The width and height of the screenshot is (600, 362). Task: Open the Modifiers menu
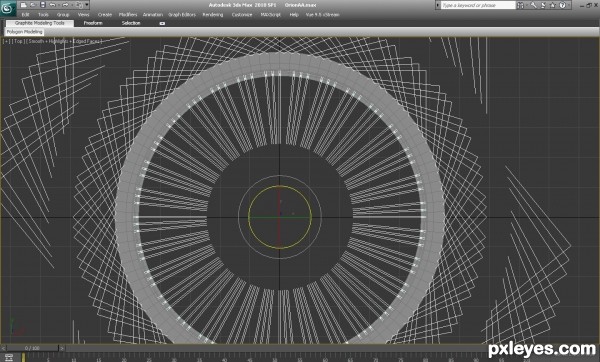[128, 15]
